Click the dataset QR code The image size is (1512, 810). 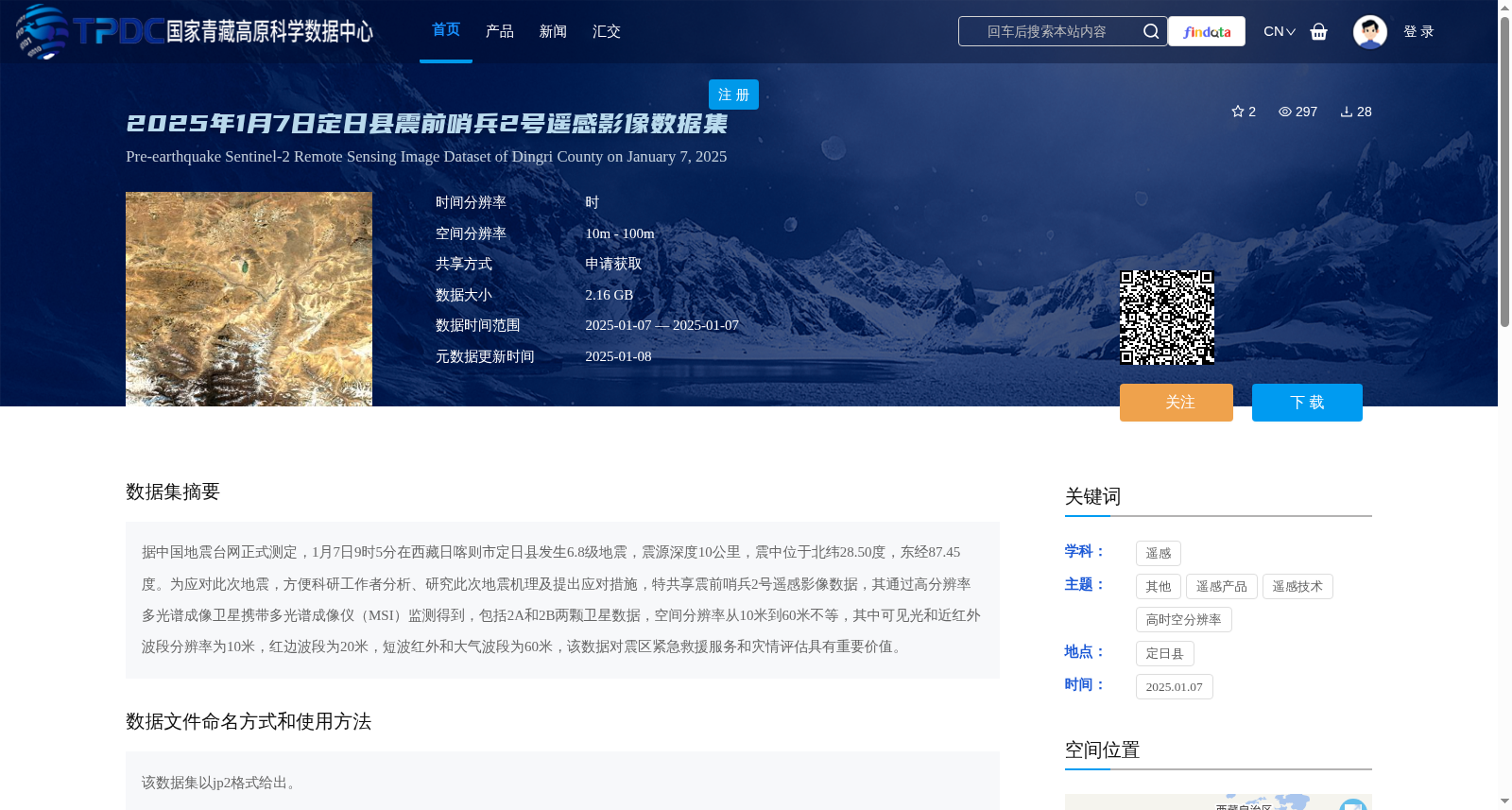(x=1167, y=318)
